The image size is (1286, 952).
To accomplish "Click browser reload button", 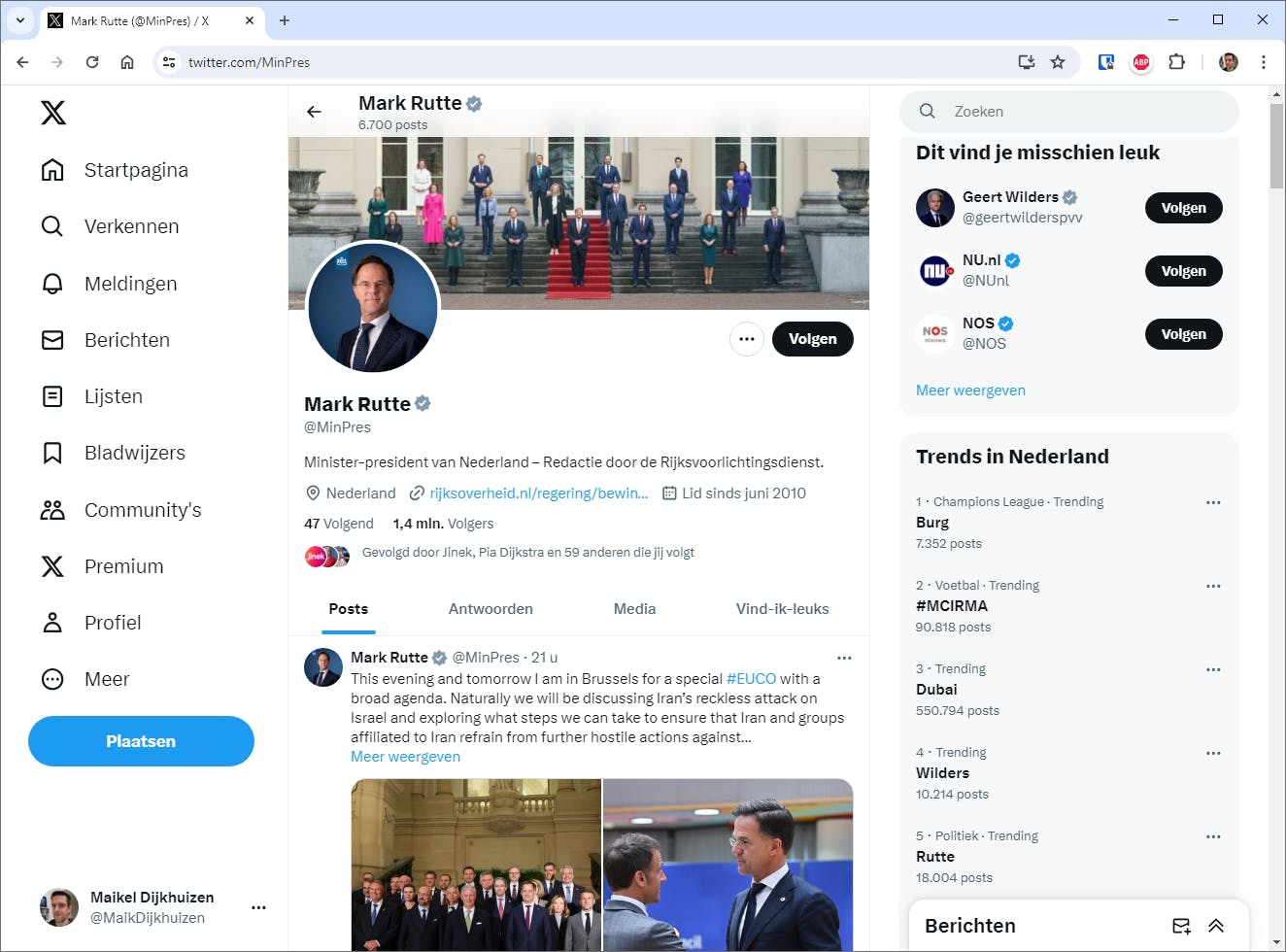I will (x=92, y=62).
